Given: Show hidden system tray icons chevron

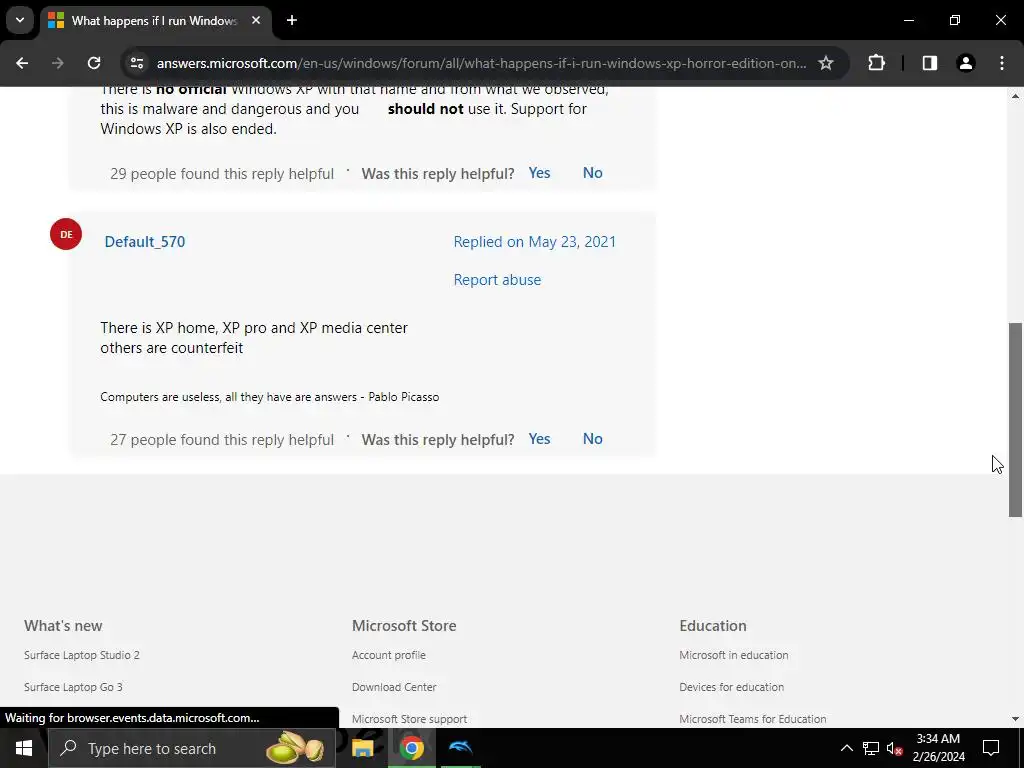Looking at the screenshot, I should click(846, 748).
